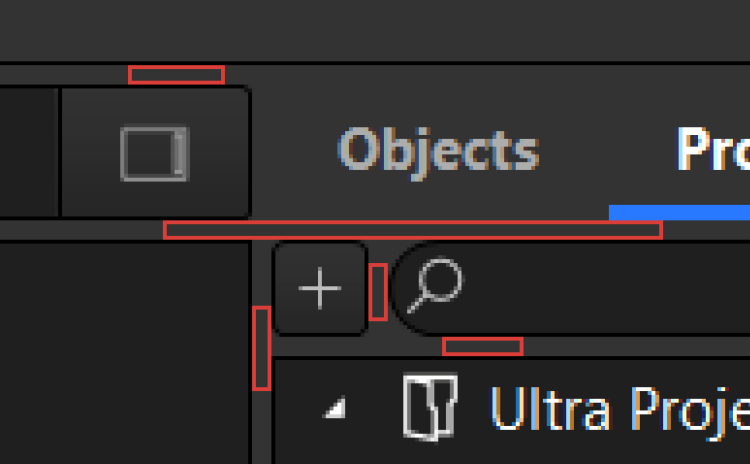
Task: Click the dark button left of layout icon
Action: (x=28, y=152)
